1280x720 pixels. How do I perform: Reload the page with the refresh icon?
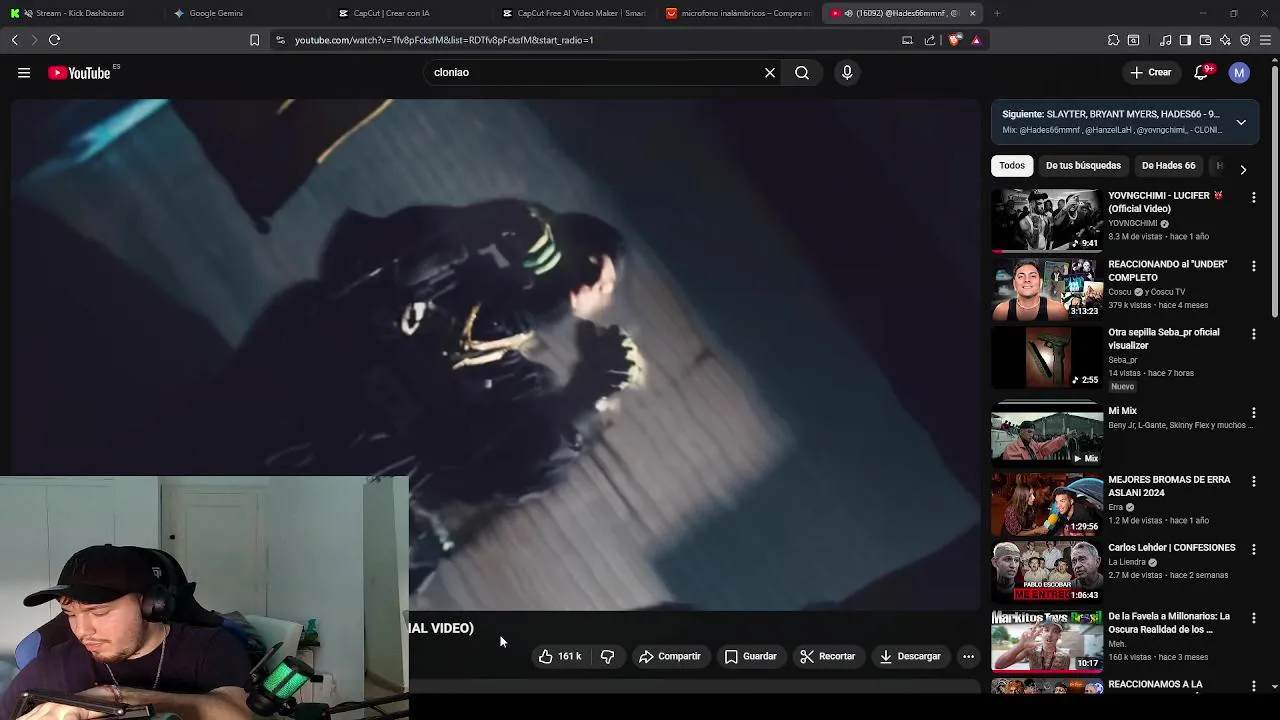pos(55,40)
